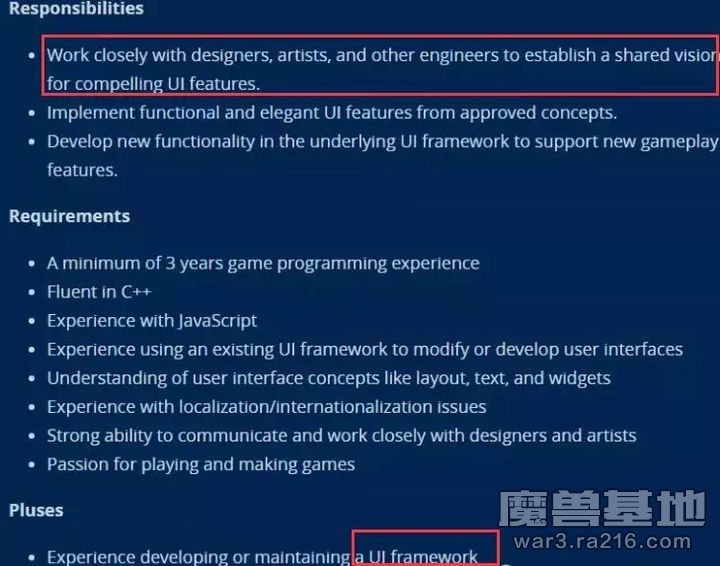
Task: Click the bullet point before "Fluent in C++"
Action: click(x=32, y=293)
